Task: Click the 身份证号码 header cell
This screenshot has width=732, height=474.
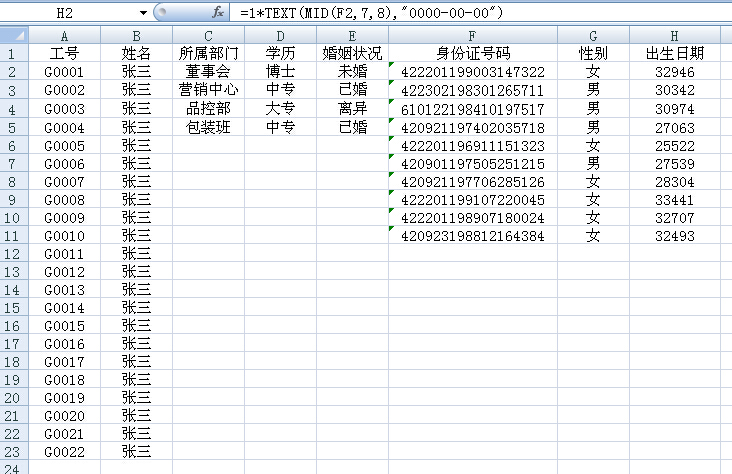Action: [472, 53]
